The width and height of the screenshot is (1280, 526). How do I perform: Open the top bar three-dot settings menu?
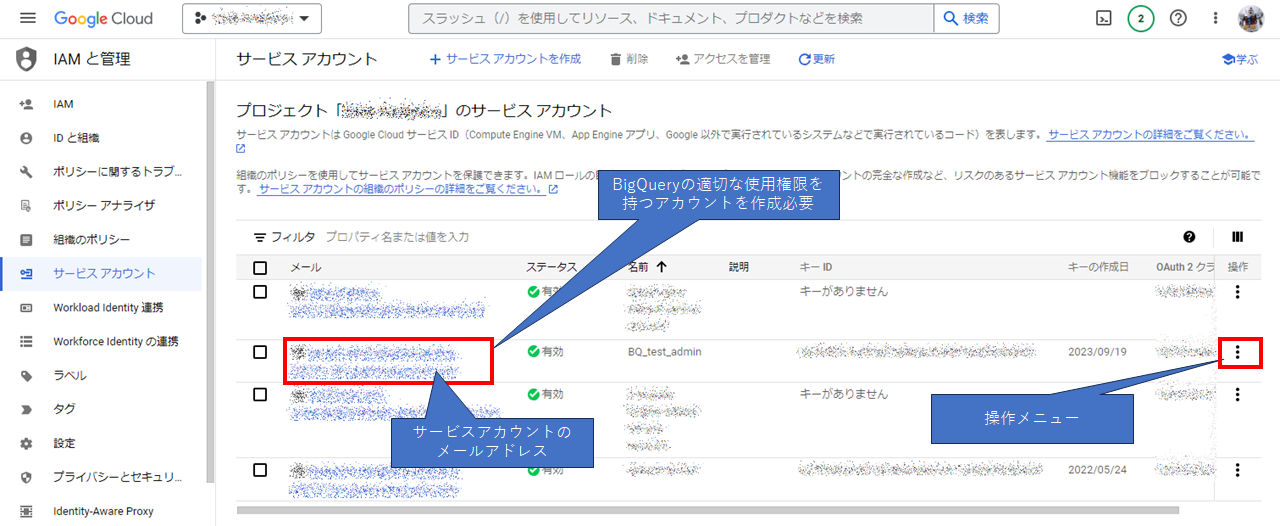[1215, 18]
